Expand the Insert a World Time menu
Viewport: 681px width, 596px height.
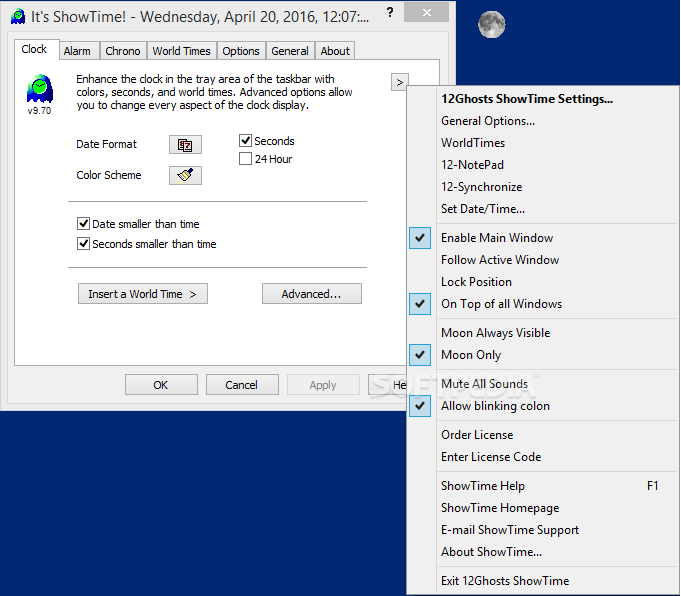tap(143, 294)
